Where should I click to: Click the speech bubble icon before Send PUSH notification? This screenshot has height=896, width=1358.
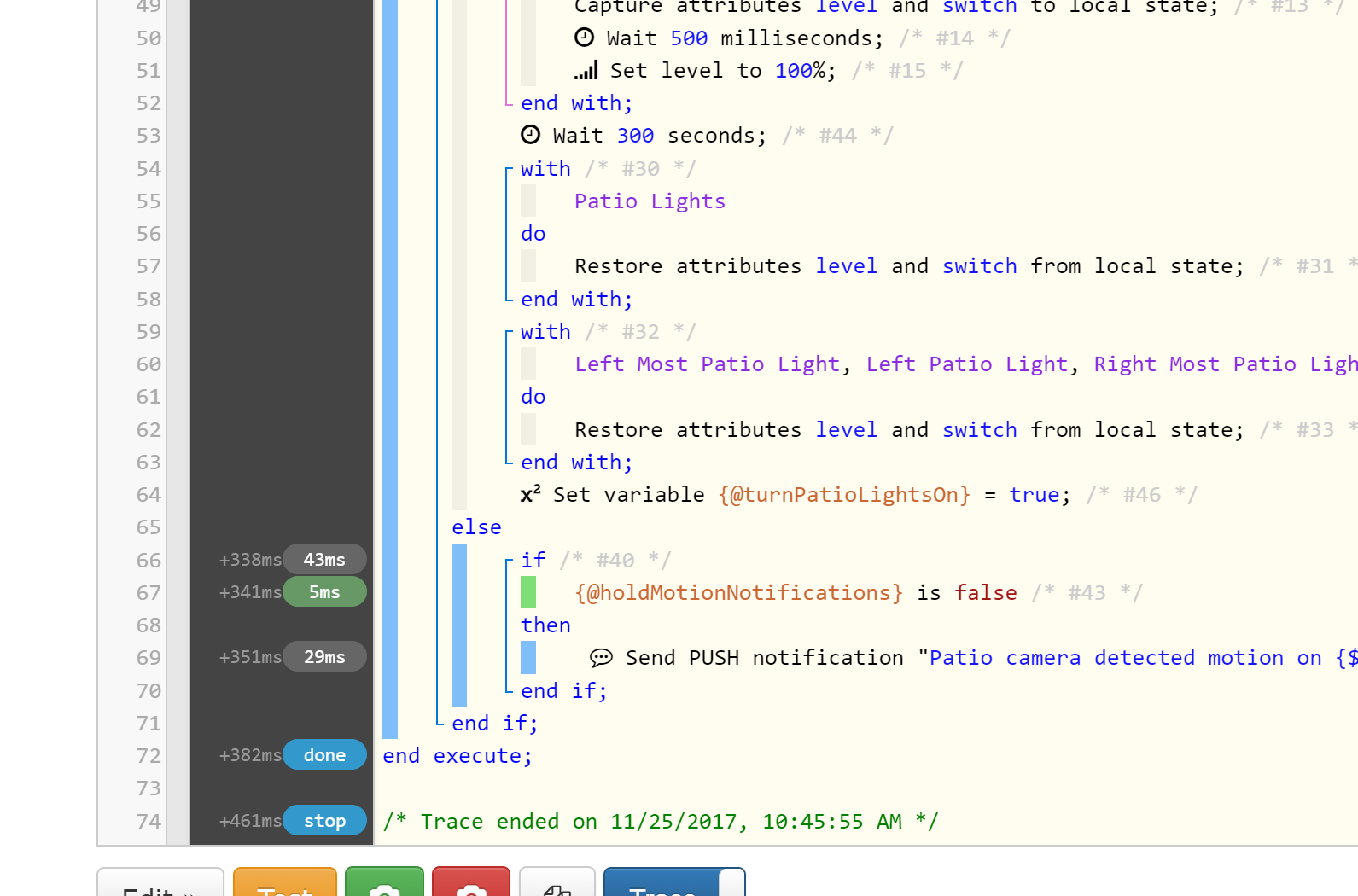601,658
